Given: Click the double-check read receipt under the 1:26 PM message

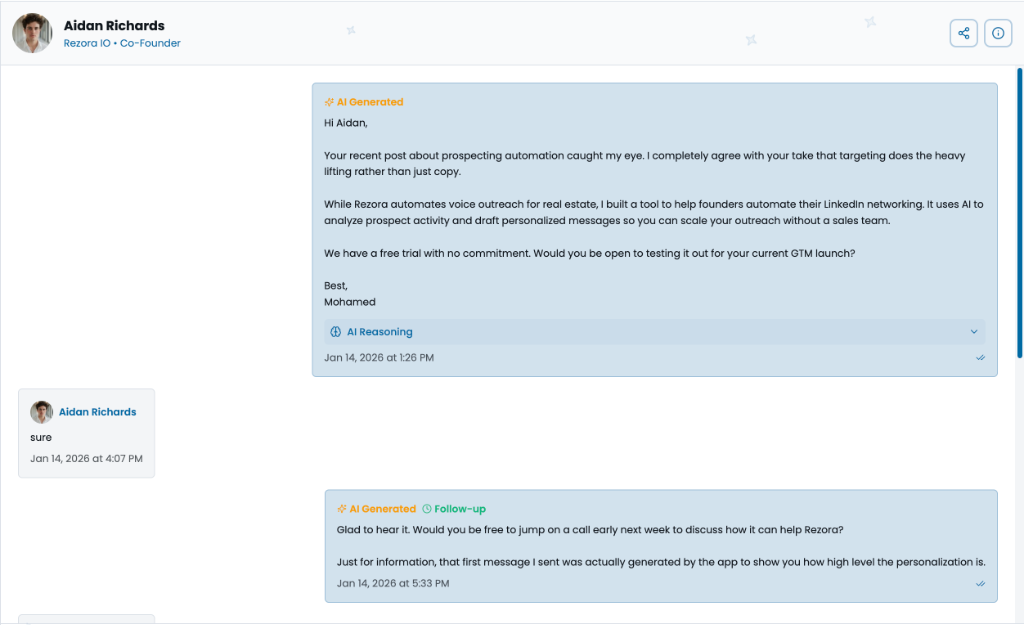Looking at the screenshot, I should click(x=981, y=357).
